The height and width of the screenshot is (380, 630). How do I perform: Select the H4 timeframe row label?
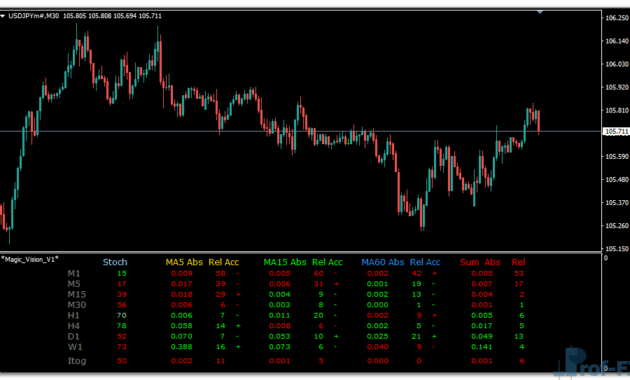click(74, 326)
